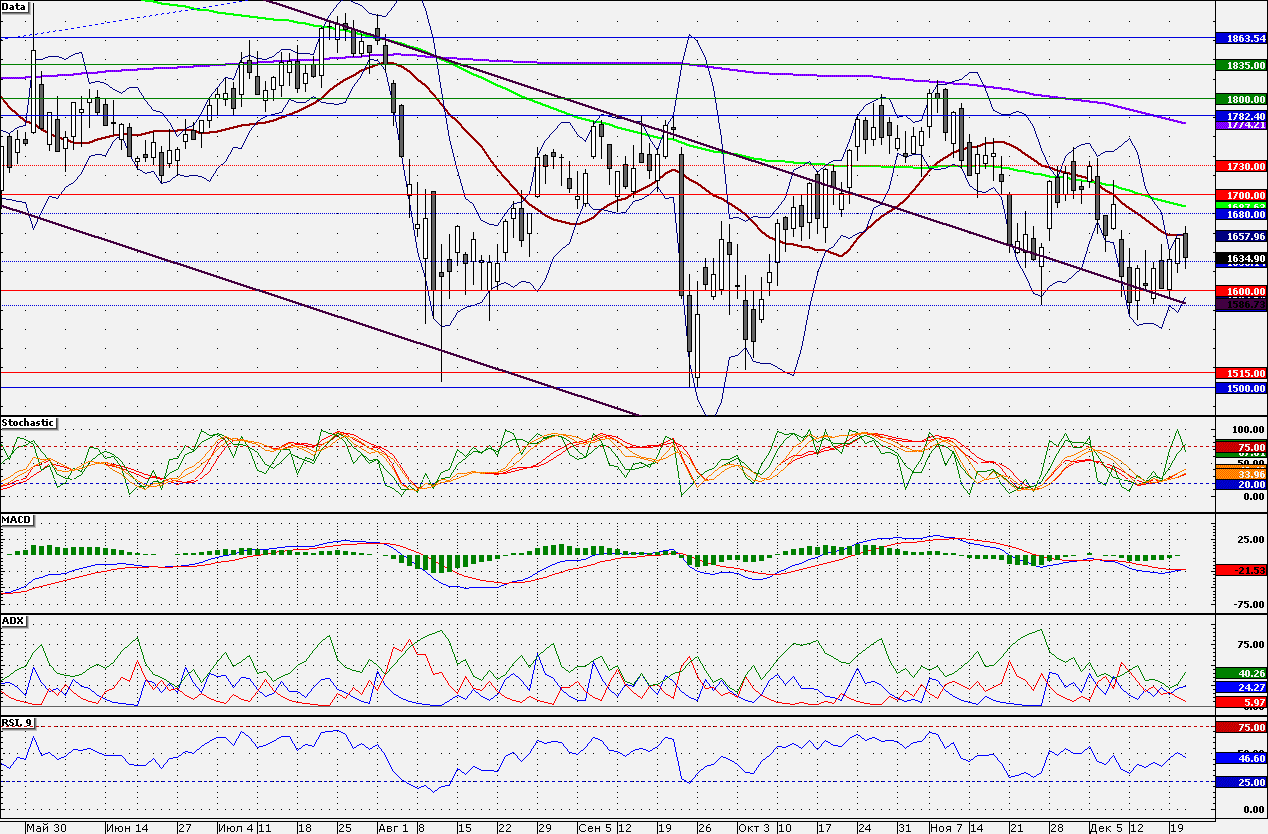Select the Май 30 date label

[46, 828]
